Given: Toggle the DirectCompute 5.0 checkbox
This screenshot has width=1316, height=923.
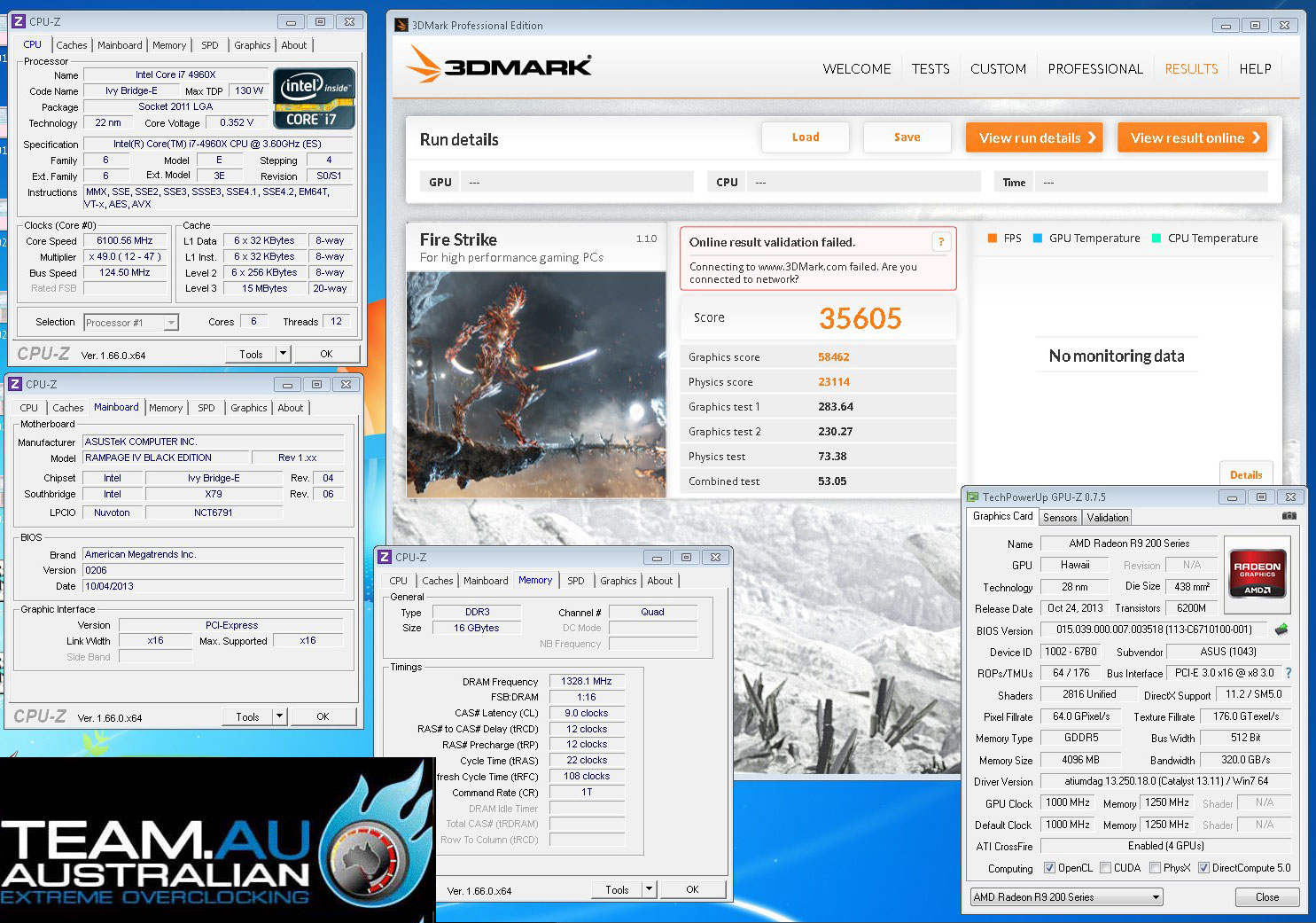Looking at the screenshot, I should pos(1203,868).
